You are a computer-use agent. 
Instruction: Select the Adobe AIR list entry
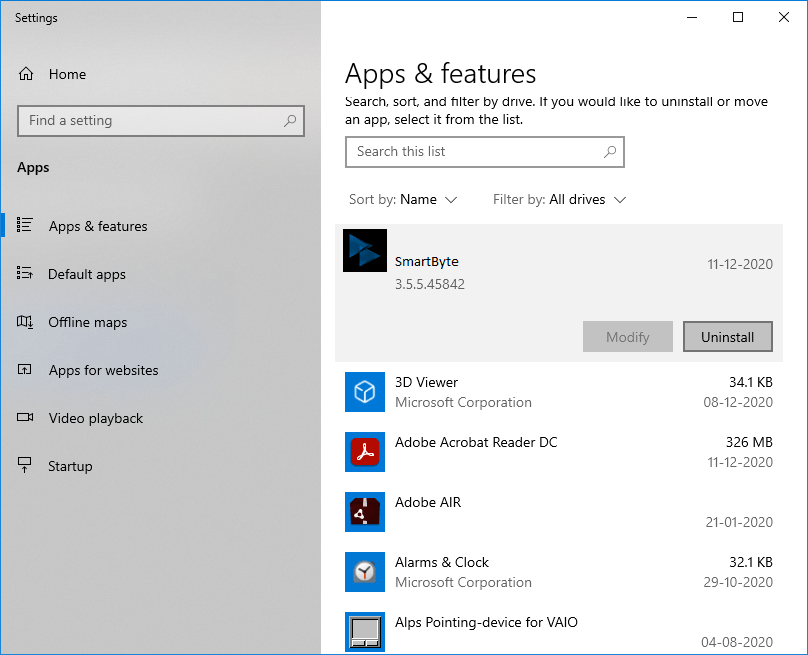click(x=428, y=503)
